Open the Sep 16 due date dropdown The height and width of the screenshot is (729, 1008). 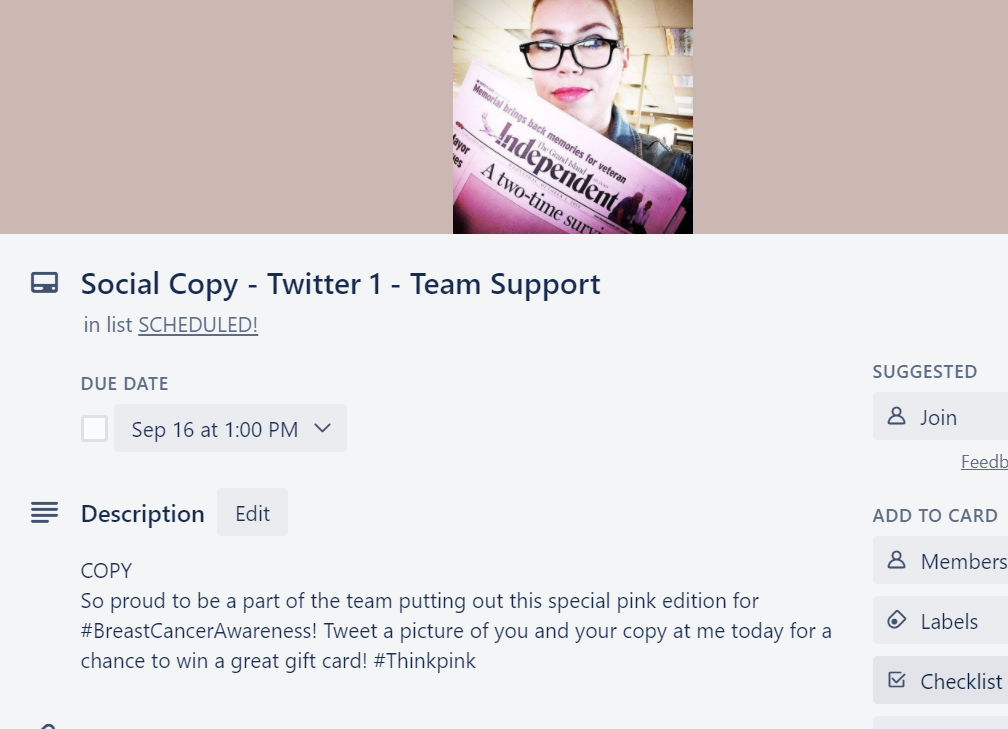click(x=230, y=428)
